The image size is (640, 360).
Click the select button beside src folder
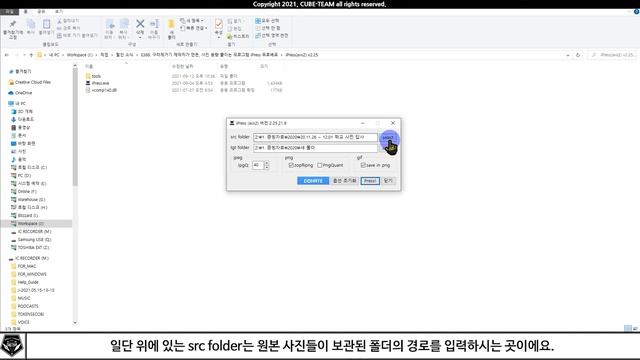click(x=388, y=138)
